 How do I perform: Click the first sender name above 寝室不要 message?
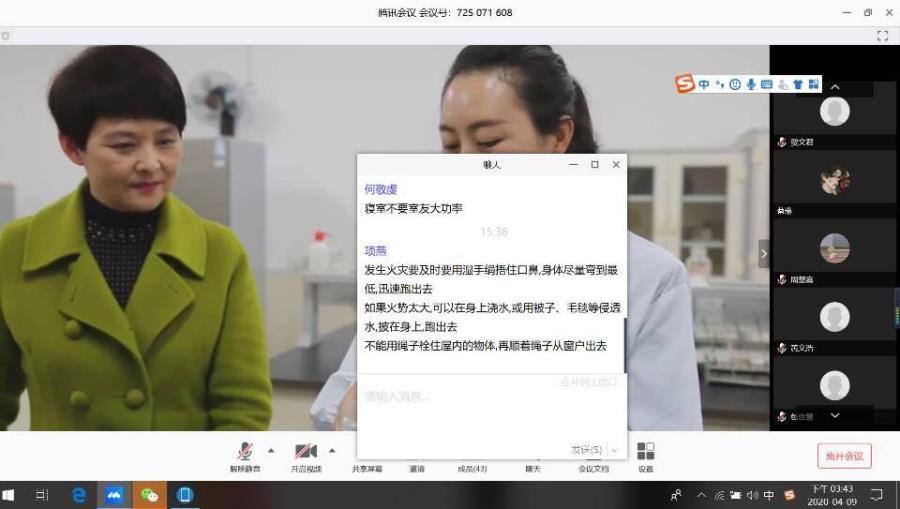click(381, 189)
